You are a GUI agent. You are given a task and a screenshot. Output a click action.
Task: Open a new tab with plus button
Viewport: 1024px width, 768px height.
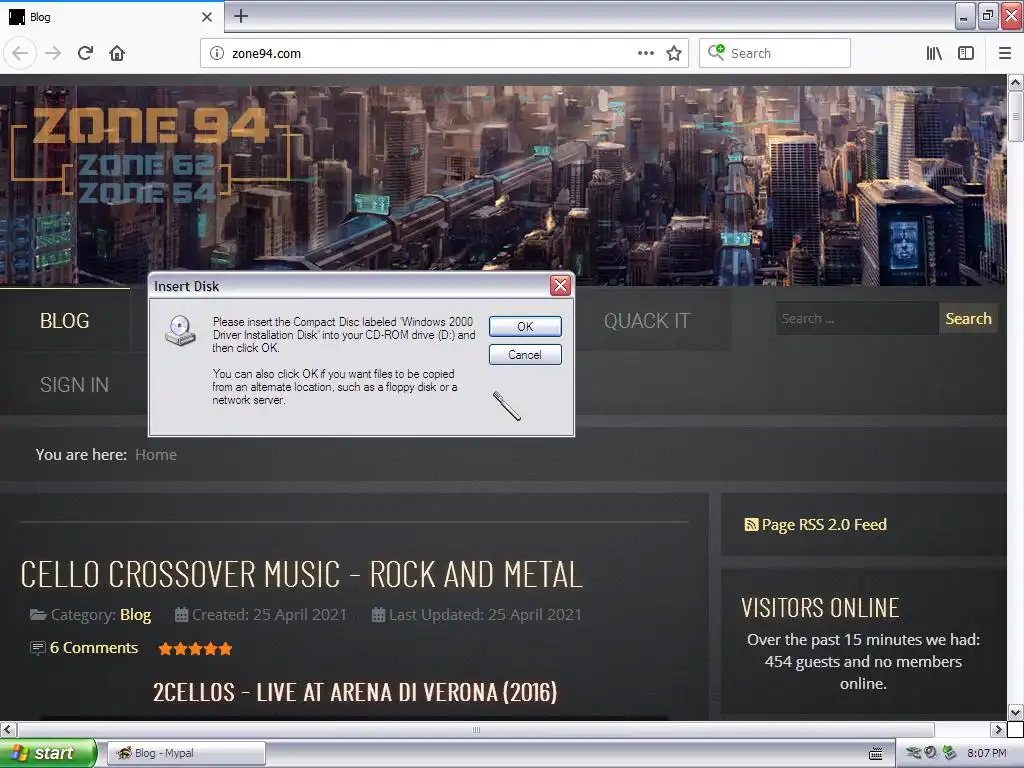tap(241, 16)
